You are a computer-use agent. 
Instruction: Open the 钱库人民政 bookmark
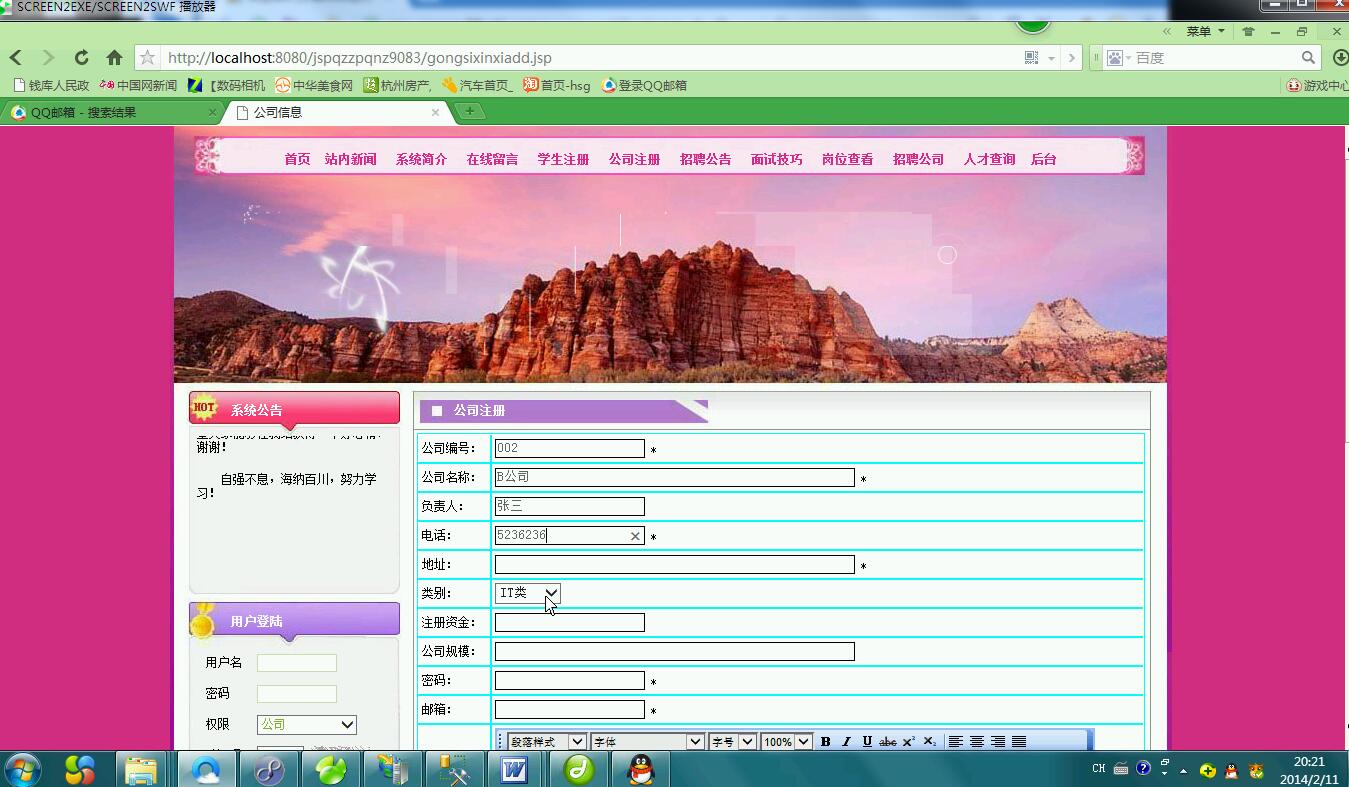(50, 85)
